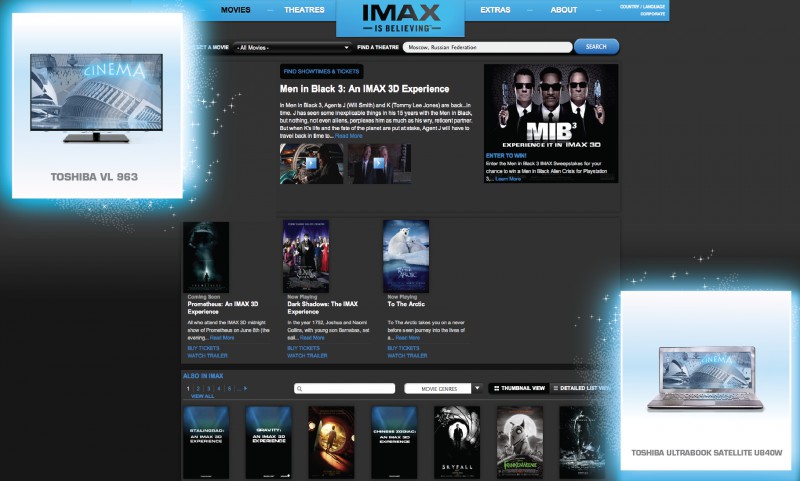The image size is (800, 481).
Task: Click BUY TICKETS for To The Arctic
Action: [404, 348]
